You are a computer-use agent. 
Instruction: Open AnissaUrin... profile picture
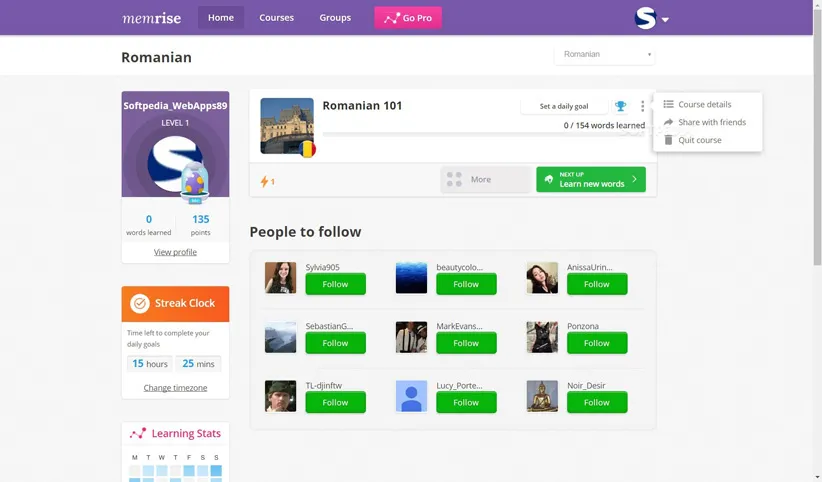542,277
